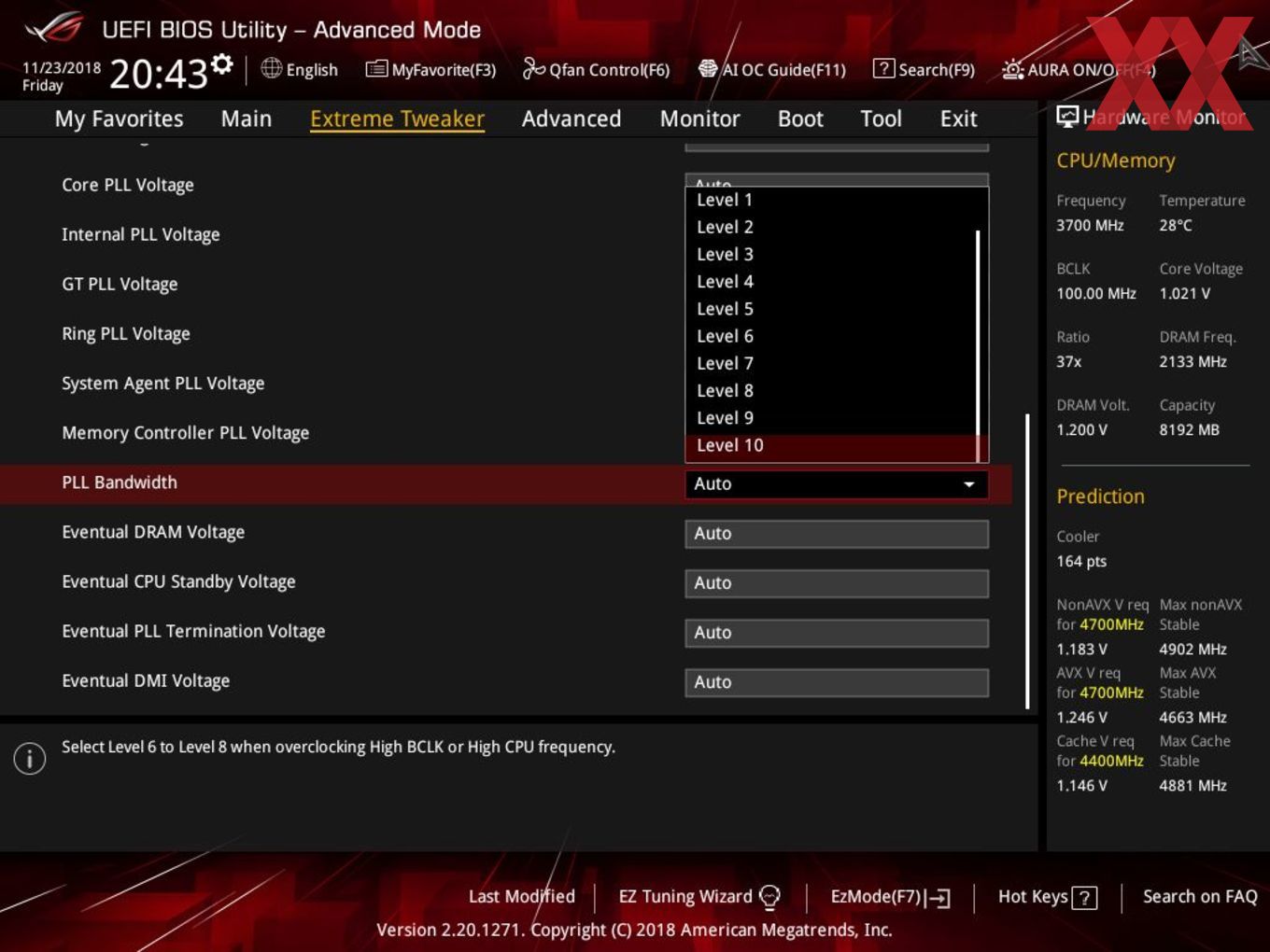The height and width of the screenshot is (952, 1270).
Task: Click the 11/23/2018 date text
Action: (62, 68)
